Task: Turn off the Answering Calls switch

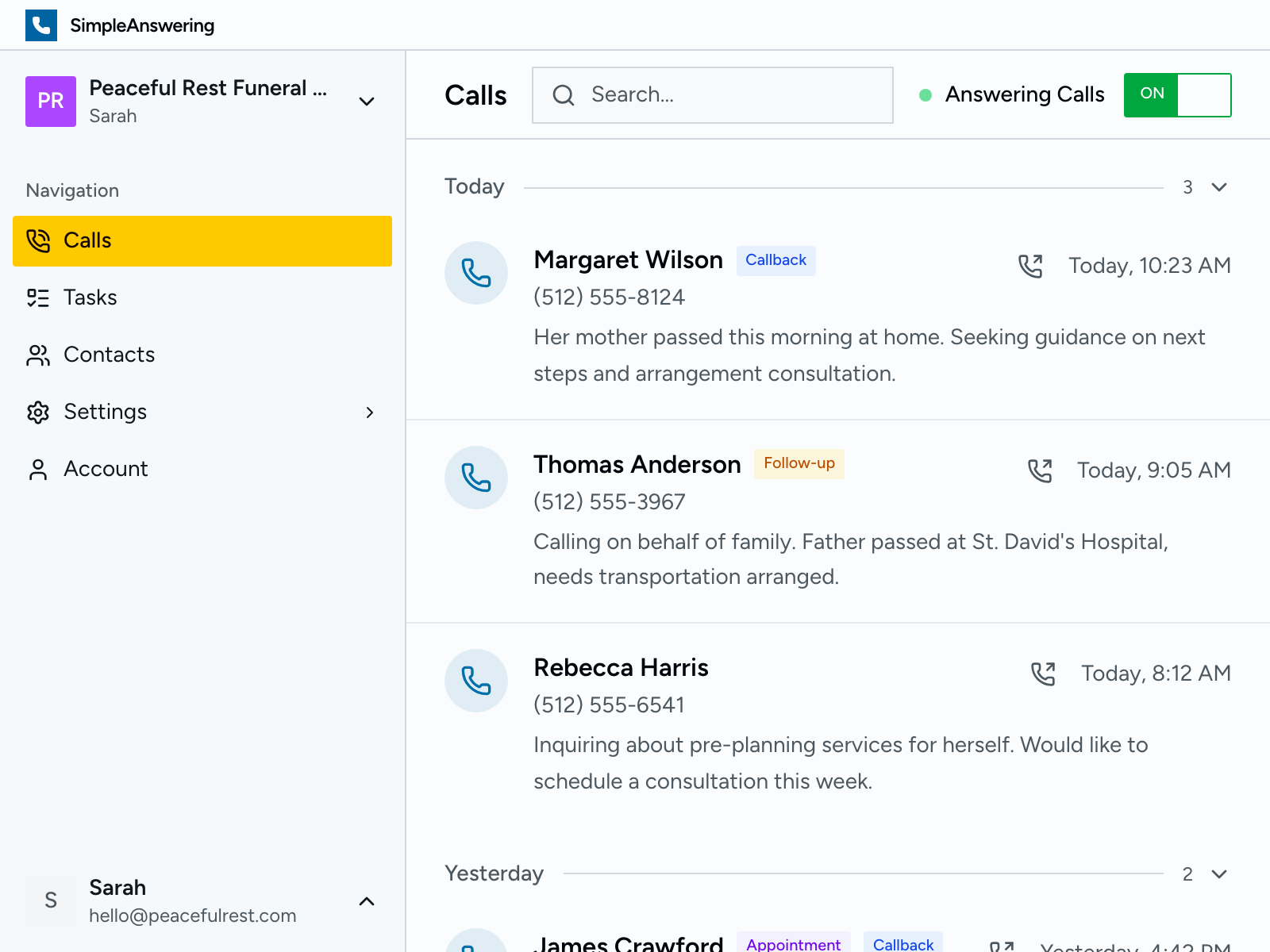Action: [1177, 94]
